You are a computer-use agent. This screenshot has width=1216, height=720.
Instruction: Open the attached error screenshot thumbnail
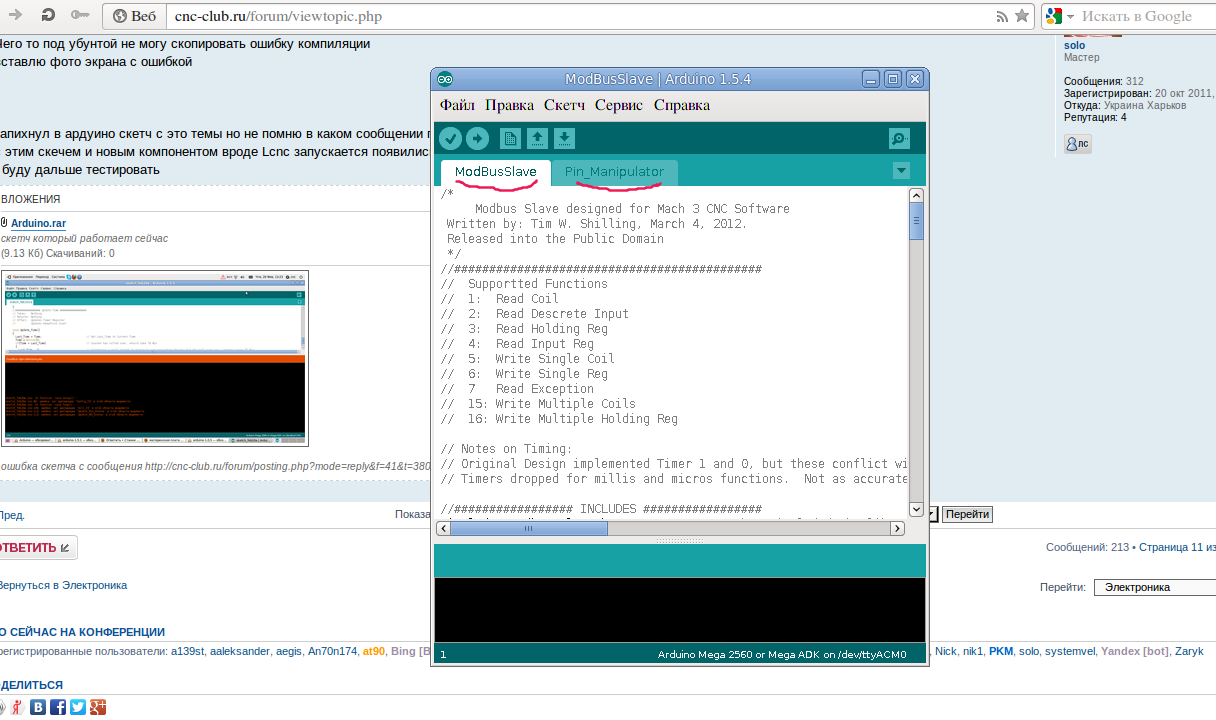tap(156, 358)
